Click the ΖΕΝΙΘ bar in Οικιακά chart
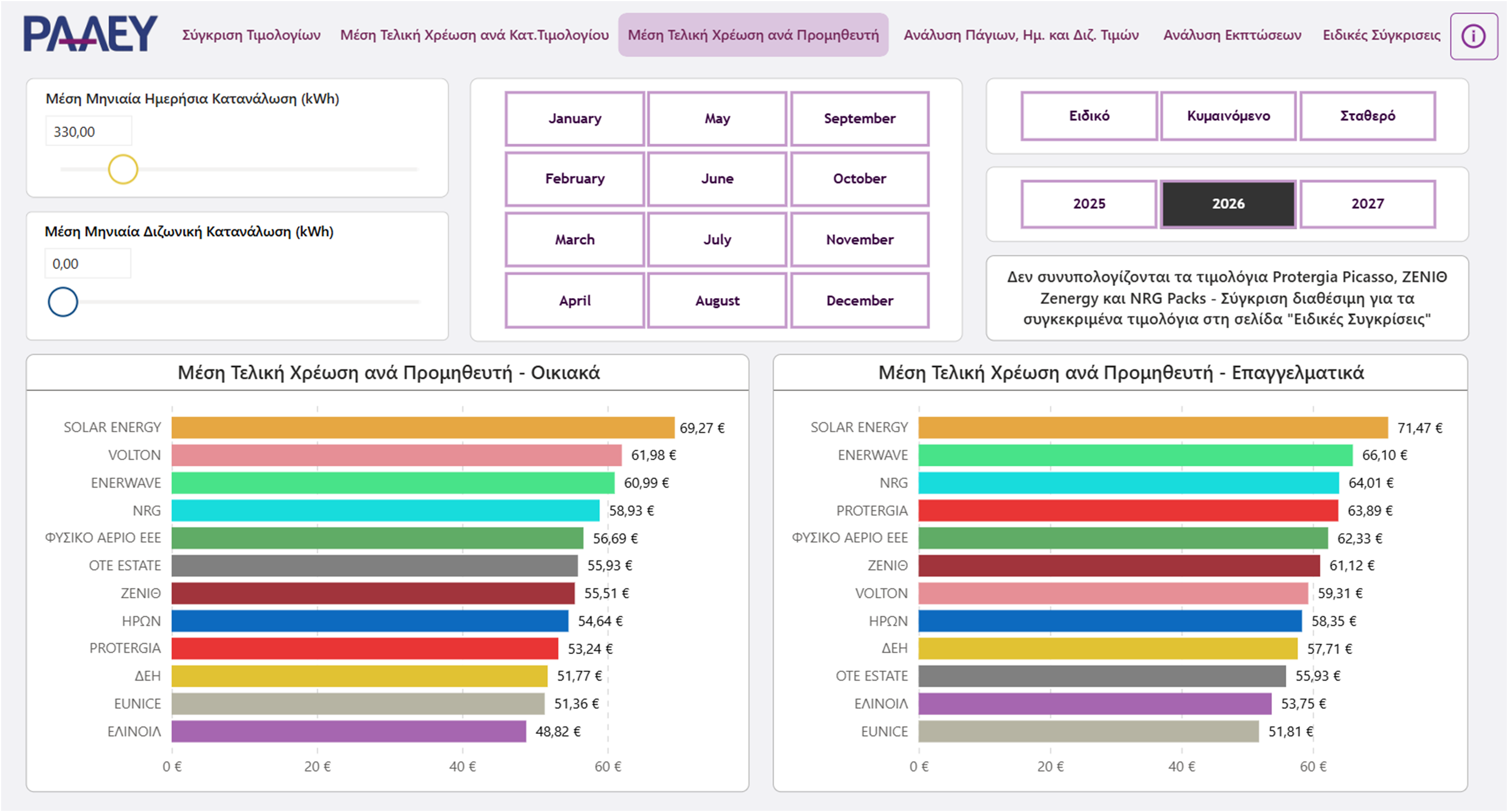The image size is (1508, 812). (x=373, y=593)
